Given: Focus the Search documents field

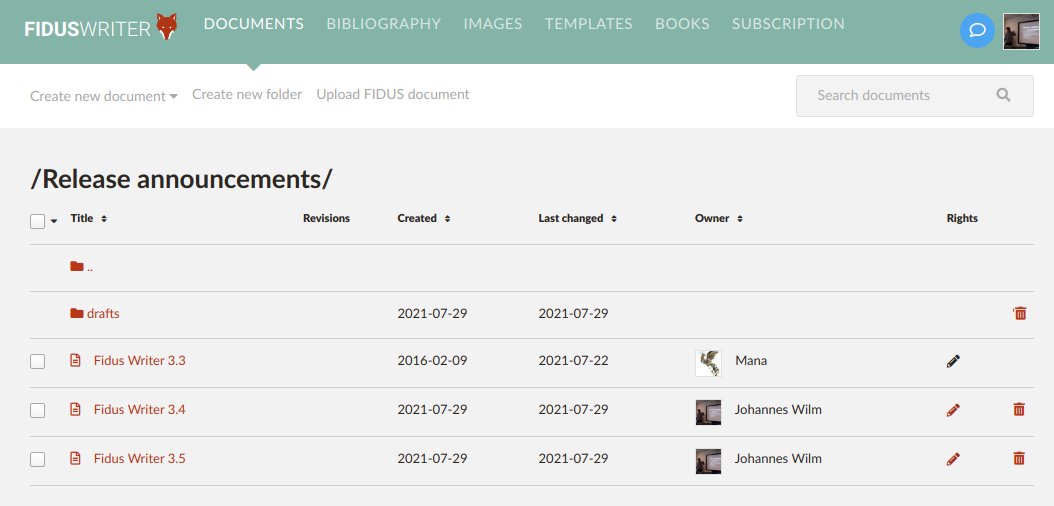Looking at the screenshot, I should tap(915, 95).
